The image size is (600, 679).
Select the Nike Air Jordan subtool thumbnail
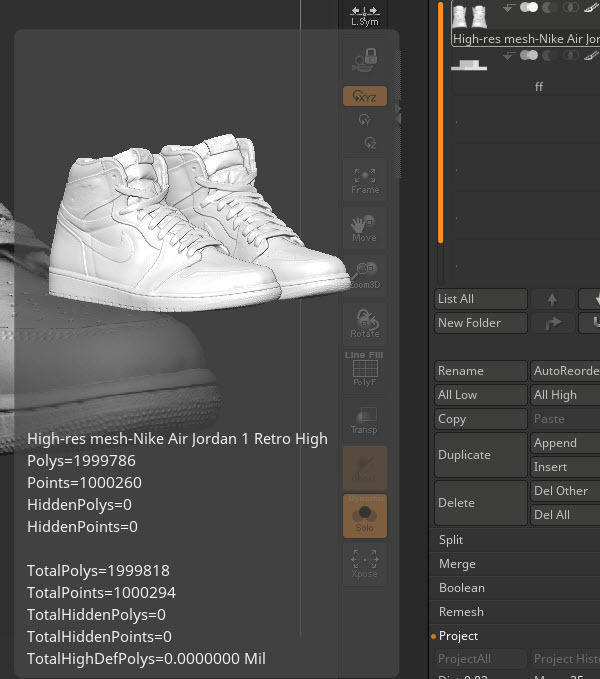tap(470, 16)
